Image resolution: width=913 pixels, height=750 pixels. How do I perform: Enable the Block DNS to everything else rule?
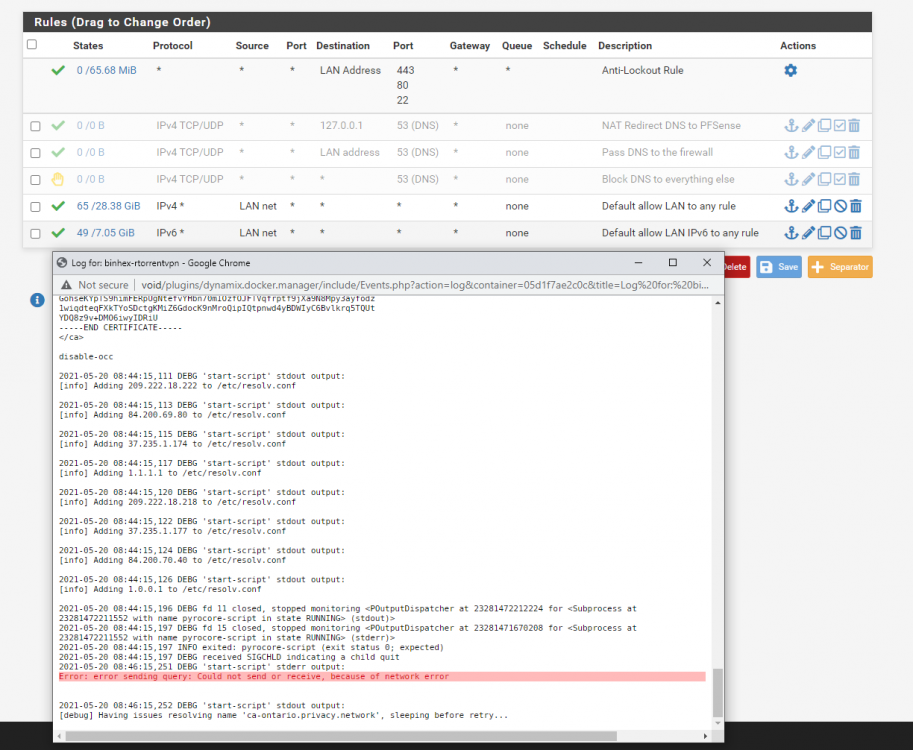click(839, 179)
